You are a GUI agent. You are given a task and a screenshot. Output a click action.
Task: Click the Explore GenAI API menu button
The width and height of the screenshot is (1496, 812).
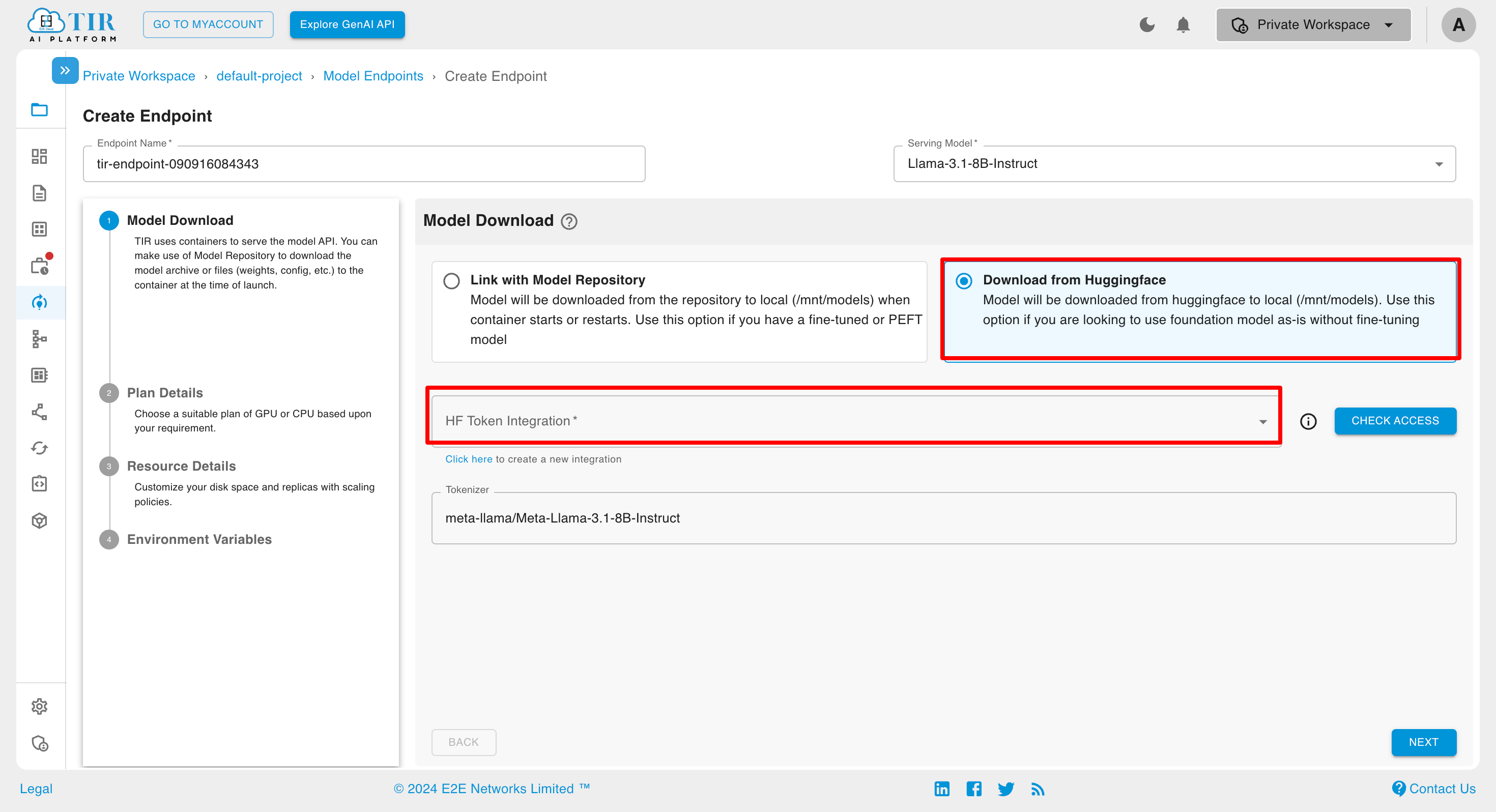[x=349, y=24]
